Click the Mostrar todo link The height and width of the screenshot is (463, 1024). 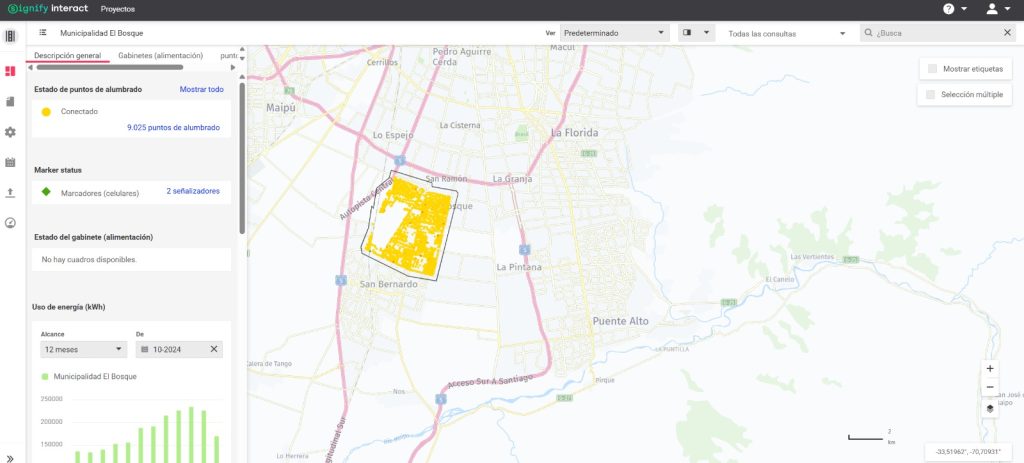coord(201,89)
